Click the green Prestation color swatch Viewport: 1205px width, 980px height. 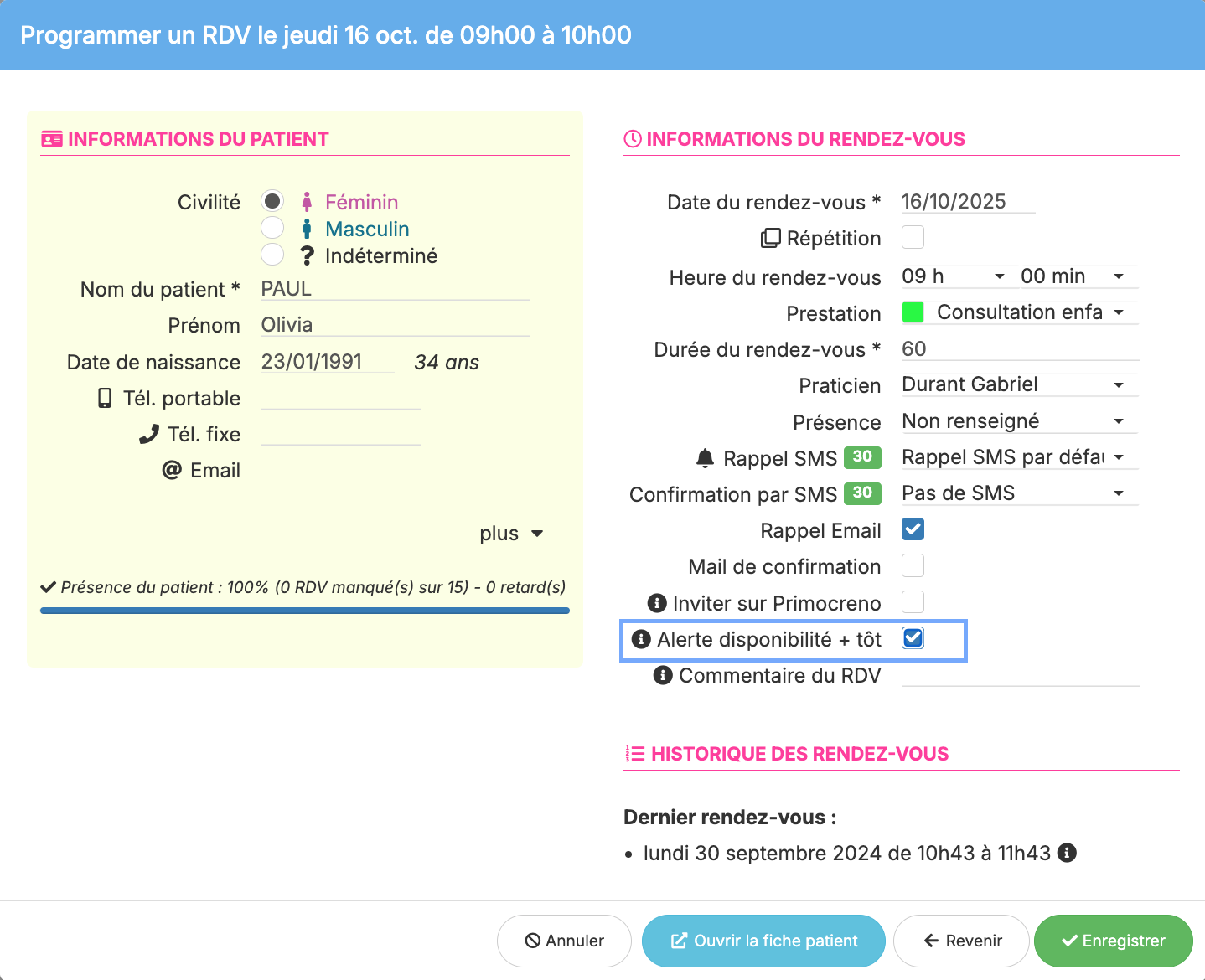(913, 312)
